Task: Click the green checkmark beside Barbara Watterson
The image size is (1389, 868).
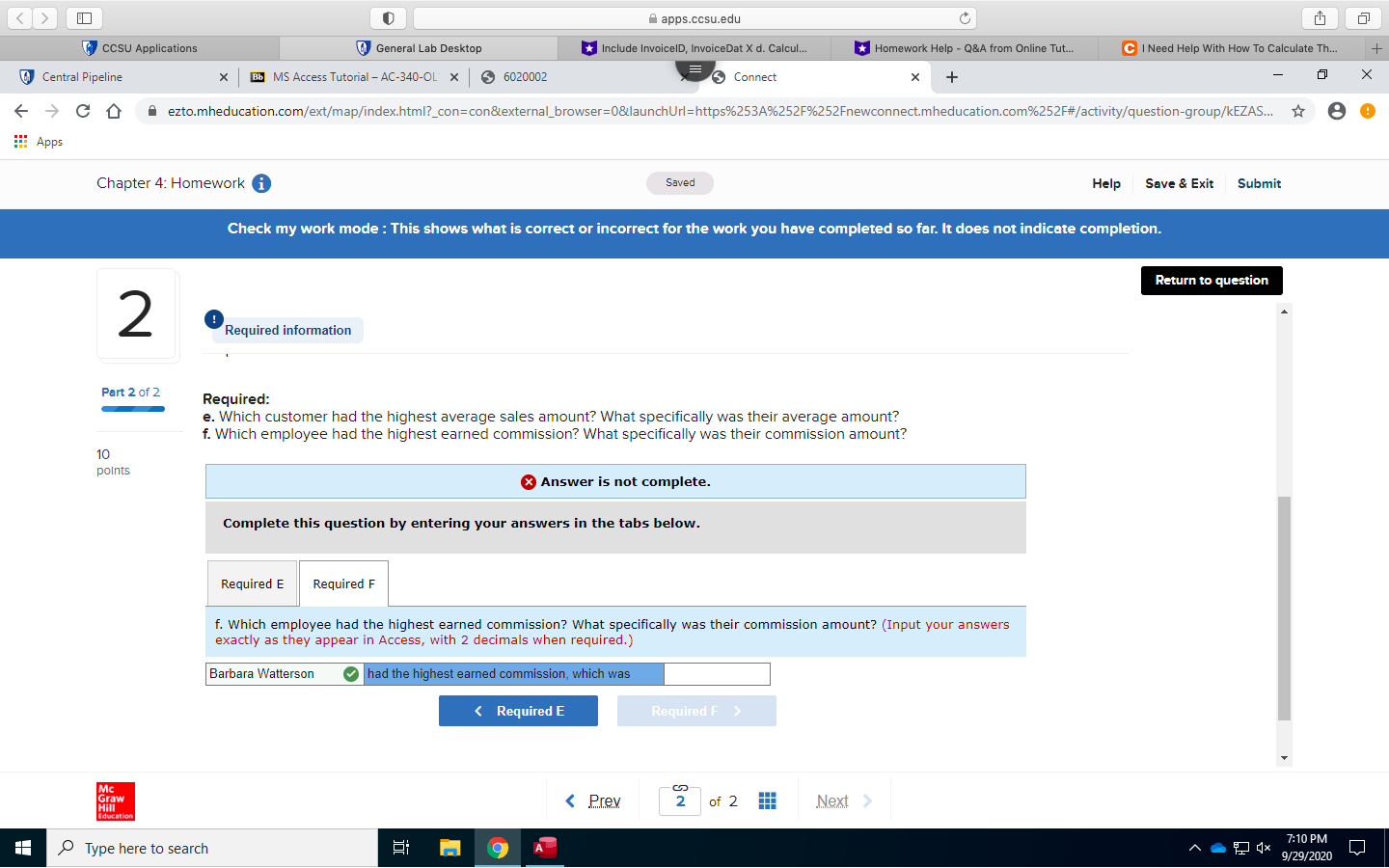Action: click(x=351, y=673)
